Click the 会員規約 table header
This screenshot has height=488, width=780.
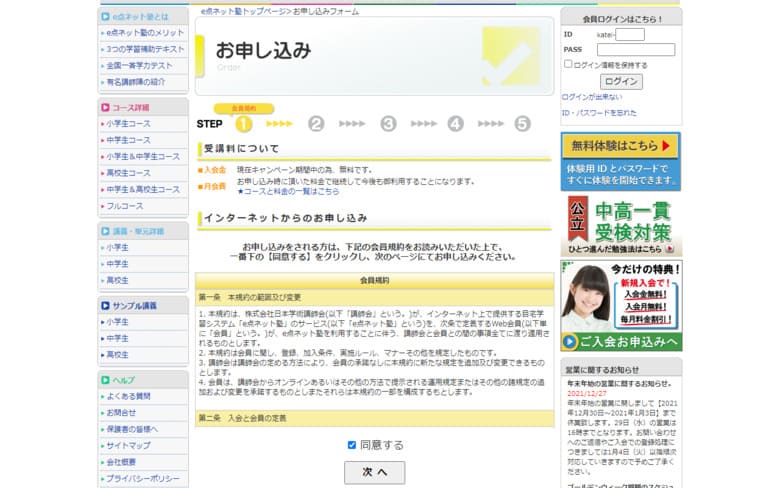(x=375, y=281)
